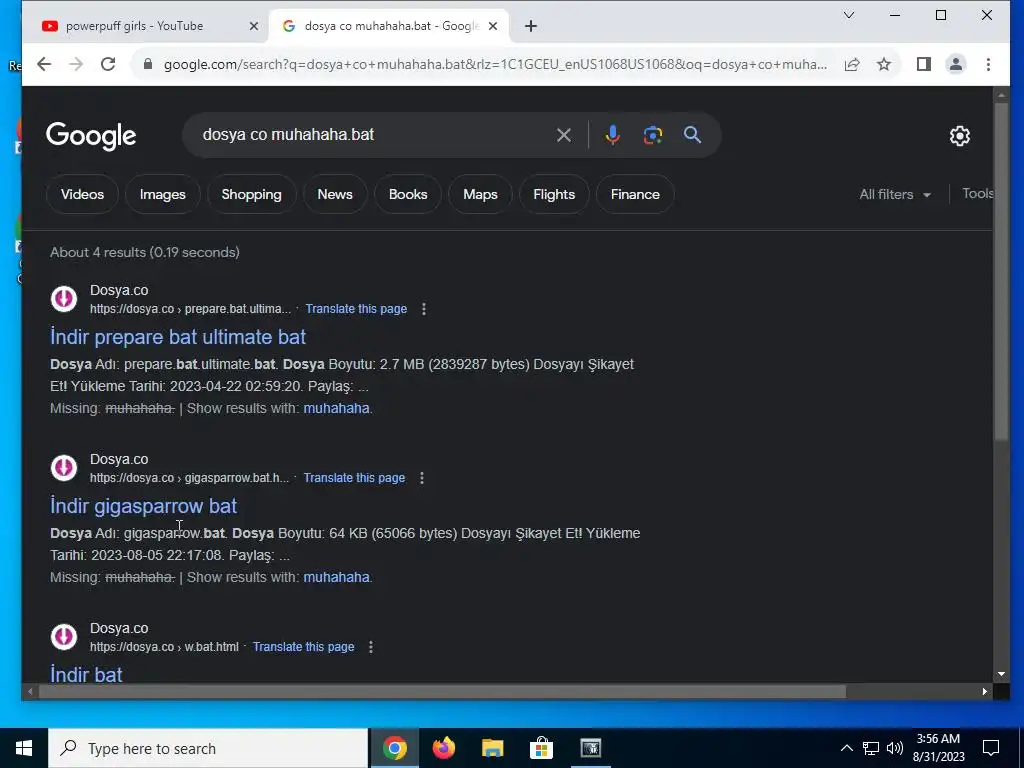Click the Google search text field
Screen dimensions: 1024x768
tap(372, 135)
